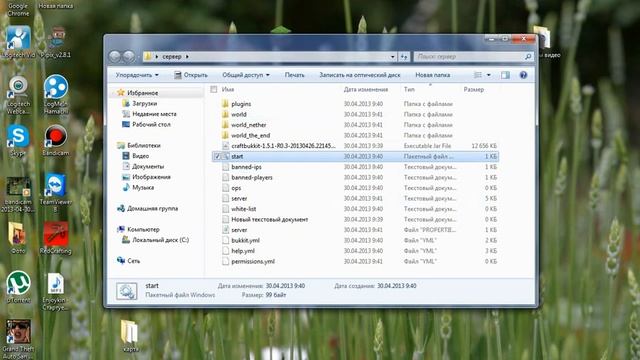This screenshot has height=360, width=640.
Task: Open Библиотеки in the navigation pane
Action: 143,145
